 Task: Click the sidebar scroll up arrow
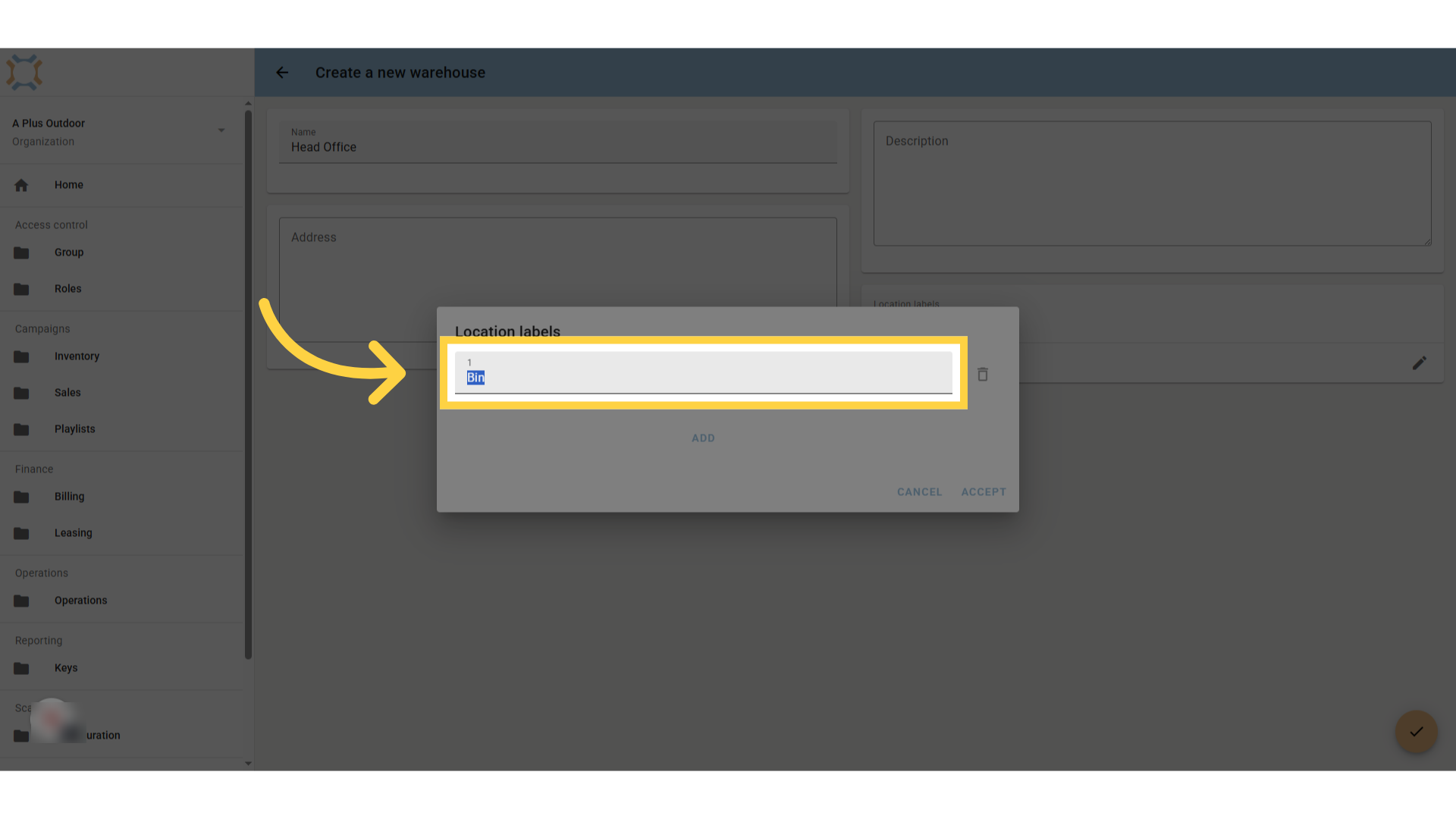click(248, 103)
